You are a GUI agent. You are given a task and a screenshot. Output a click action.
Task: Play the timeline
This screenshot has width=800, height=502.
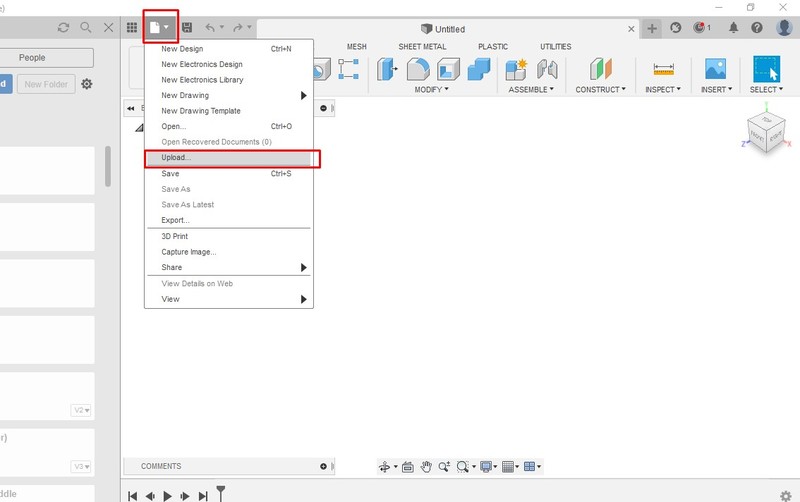point(167,495)
